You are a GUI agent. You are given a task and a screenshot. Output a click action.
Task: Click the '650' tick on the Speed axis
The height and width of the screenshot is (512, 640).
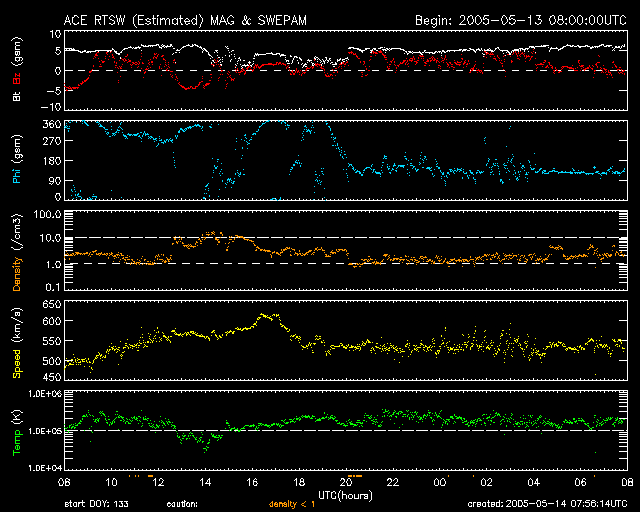52,304
